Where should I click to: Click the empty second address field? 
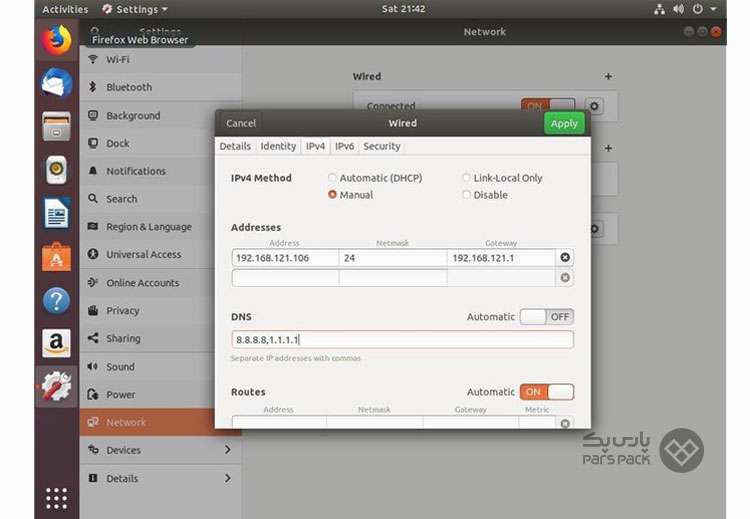tap(285, 278)
